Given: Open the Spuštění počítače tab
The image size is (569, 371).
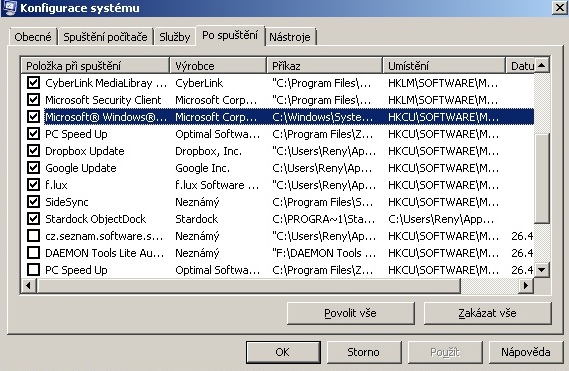Looking at the screenshot, I should [x=105, y=37].
